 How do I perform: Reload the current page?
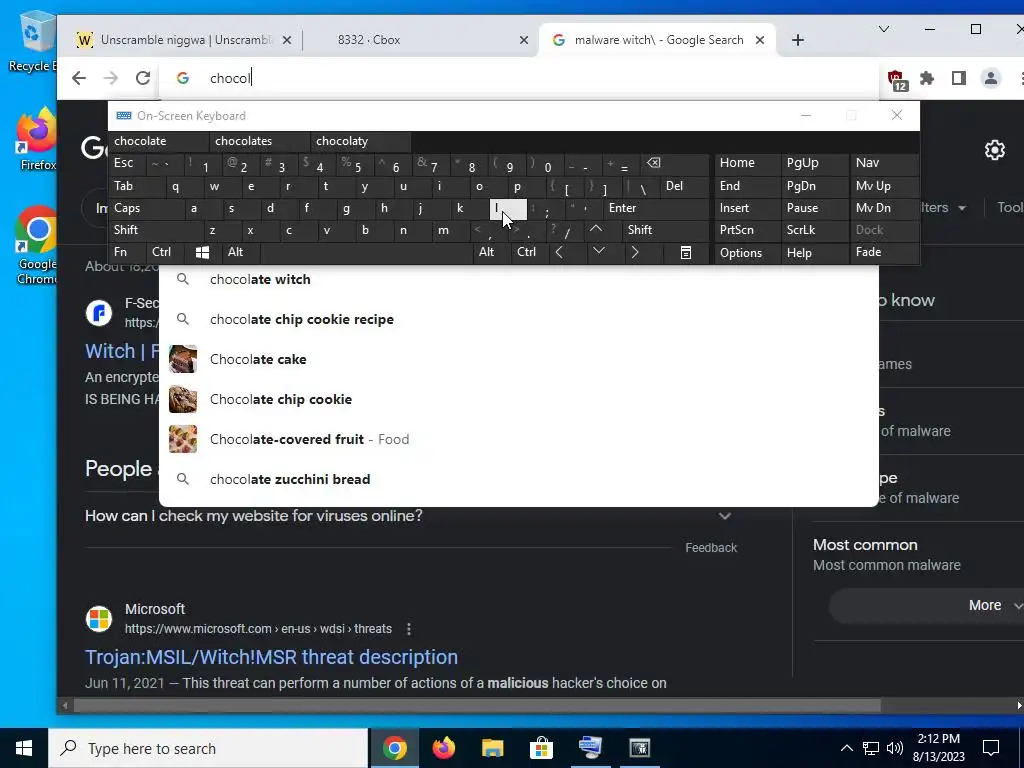click(x=143, y=78)
